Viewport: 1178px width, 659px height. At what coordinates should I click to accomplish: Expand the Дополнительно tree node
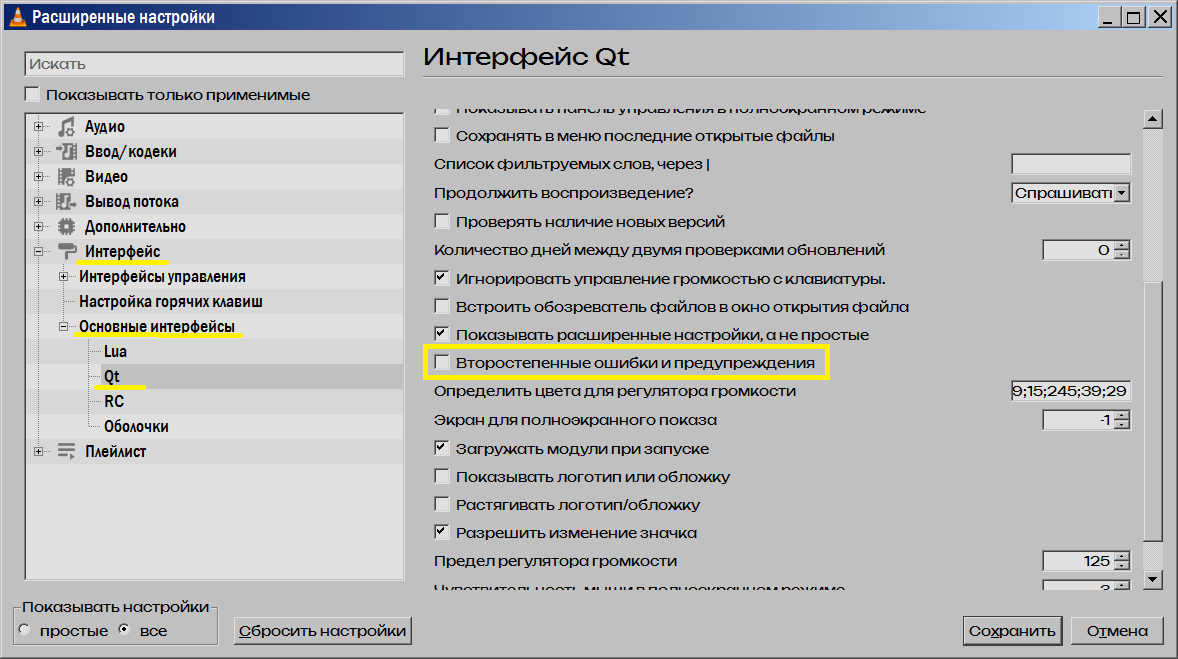(x=38, y=226)
